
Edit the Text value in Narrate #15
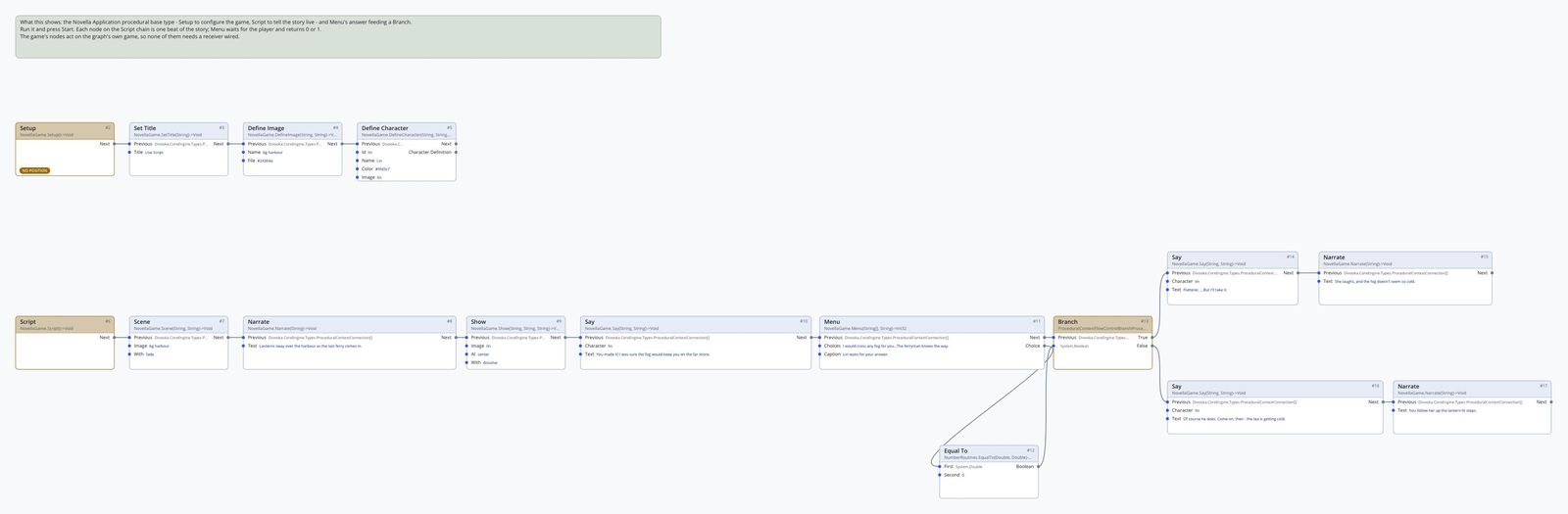pyautogui.click(x=1375, y=282)
